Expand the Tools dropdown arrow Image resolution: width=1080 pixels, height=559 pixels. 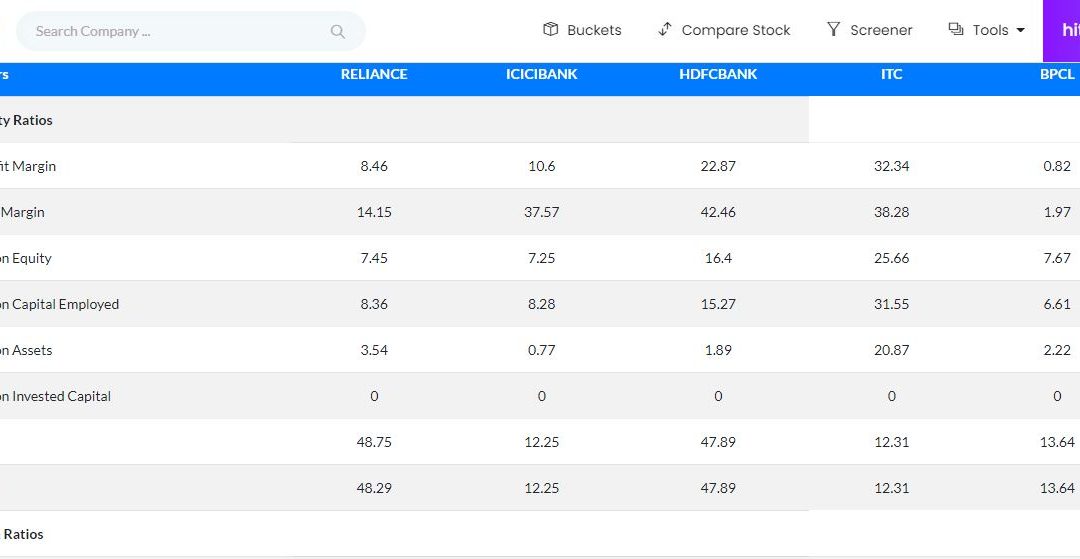coord(1021,30)
